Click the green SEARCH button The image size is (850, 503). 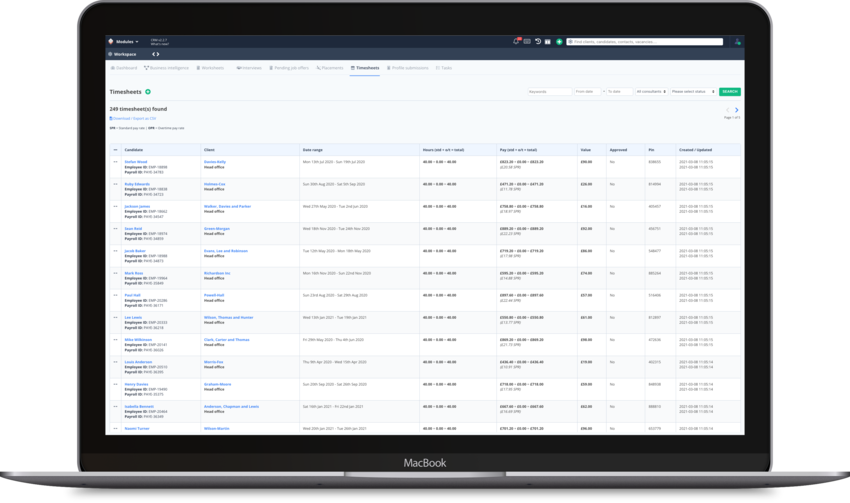(x=730, y=92)
